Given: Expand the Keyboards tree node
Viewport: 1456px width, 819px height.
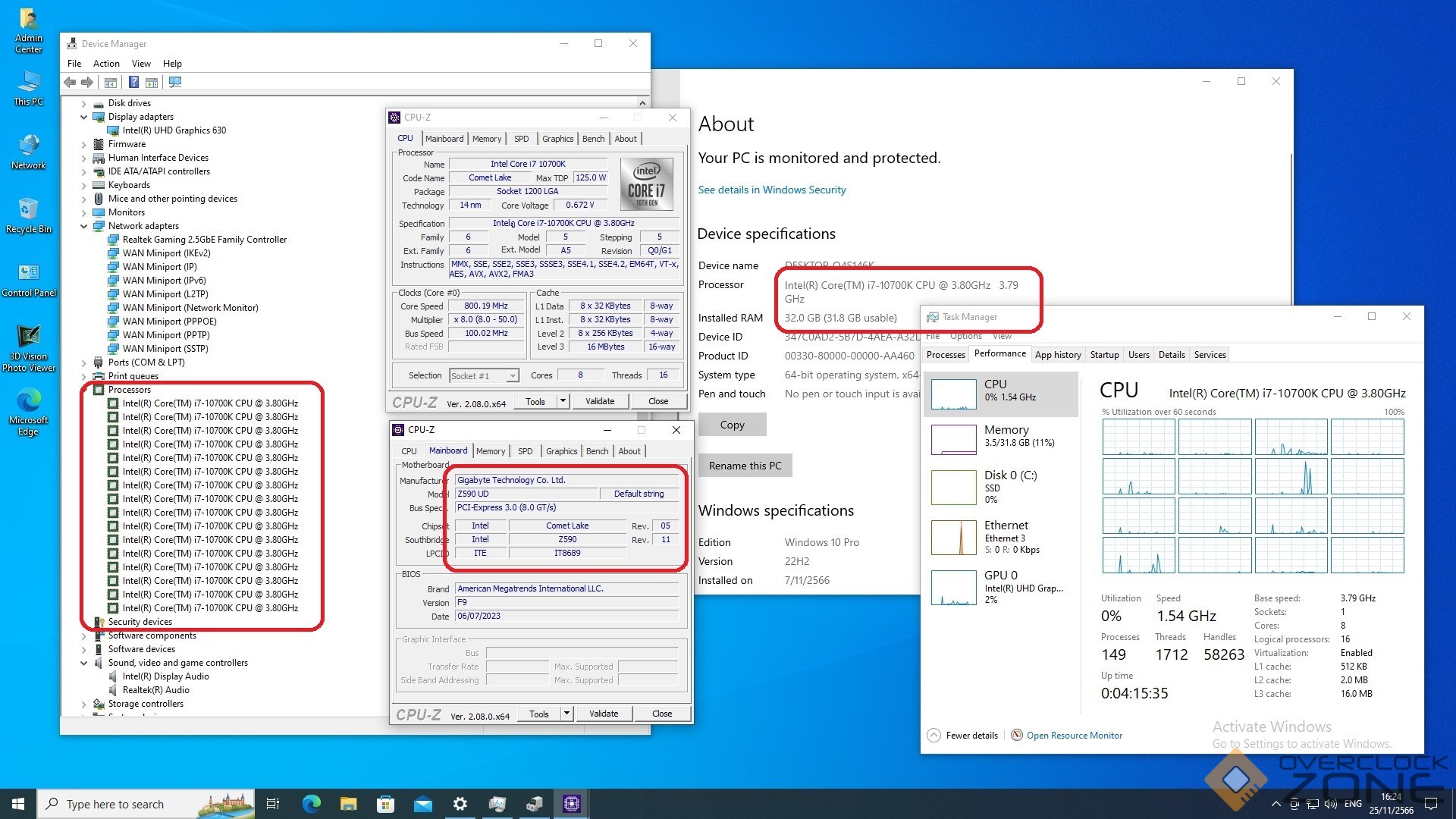Looking at the screenshot, I should (x=84, y=185).
